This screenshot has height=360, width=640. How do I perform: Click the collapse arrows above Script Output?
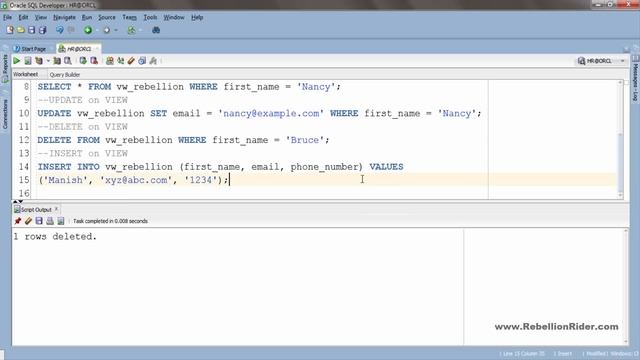click(18, 202)
